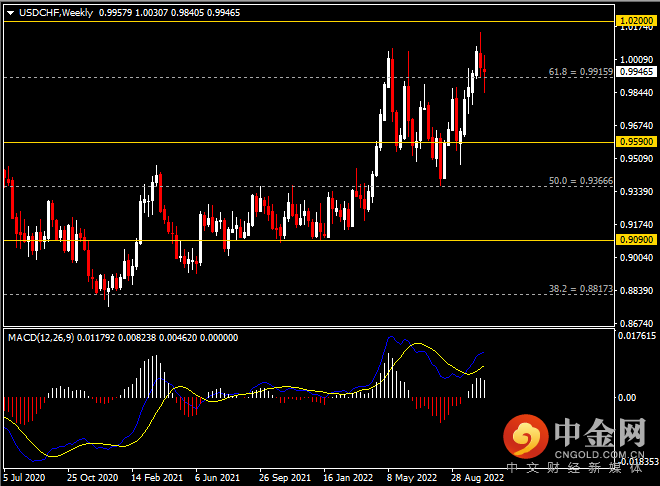Image resolution: width=660 pixels, height=486 pixels.
Task: Select the 0.90040 price axis value
Action: click(x=637, y=258)
